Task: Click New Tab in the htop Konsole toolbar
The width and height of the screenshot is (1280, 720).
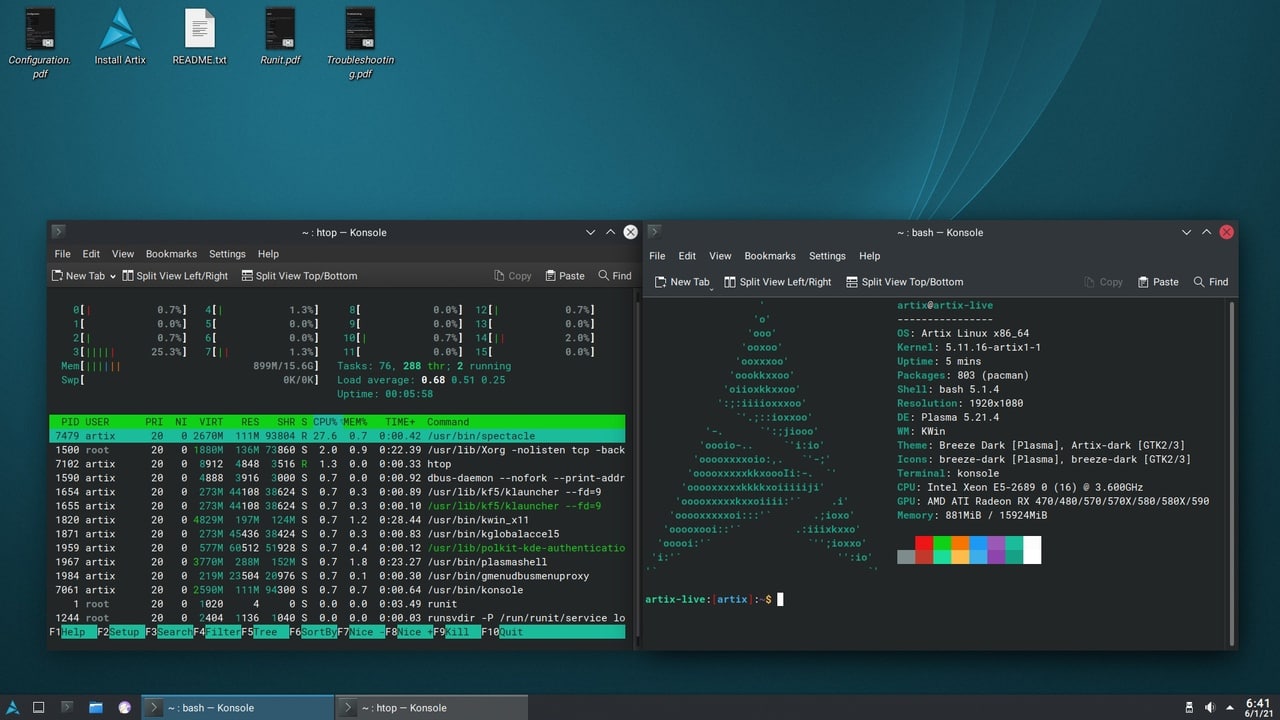Action: 78,276
